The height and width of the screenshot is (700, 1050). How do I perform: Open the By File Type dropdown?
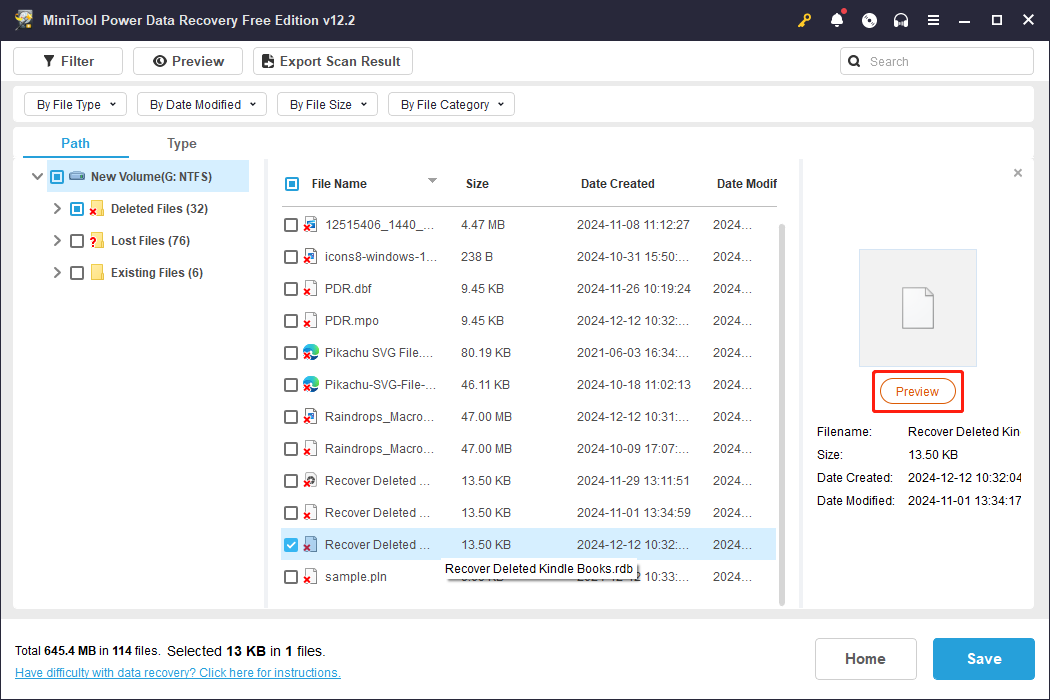(76, 104)
